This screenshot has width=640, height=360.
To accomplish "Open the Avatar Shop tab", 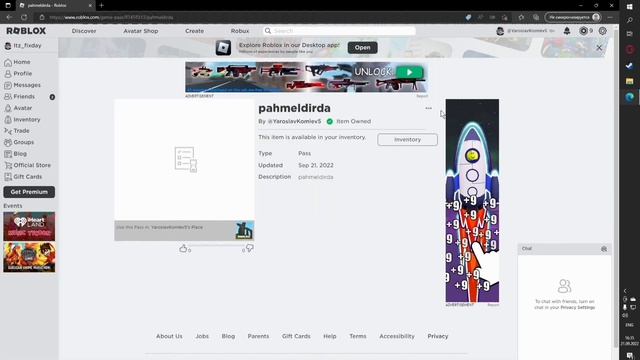I will [140, 31].
